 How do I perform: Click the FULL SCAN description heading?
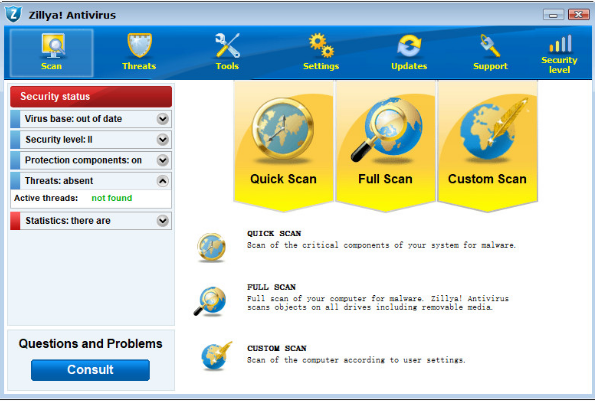pos(271,287)
